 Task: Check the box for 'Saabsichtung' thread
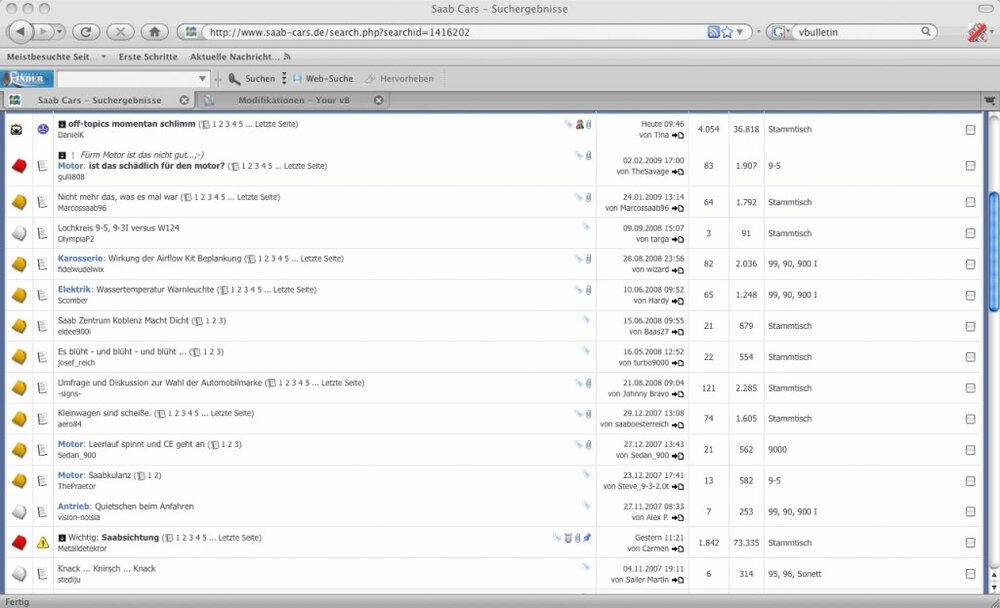pyautogui.click(x=970, y=543)
